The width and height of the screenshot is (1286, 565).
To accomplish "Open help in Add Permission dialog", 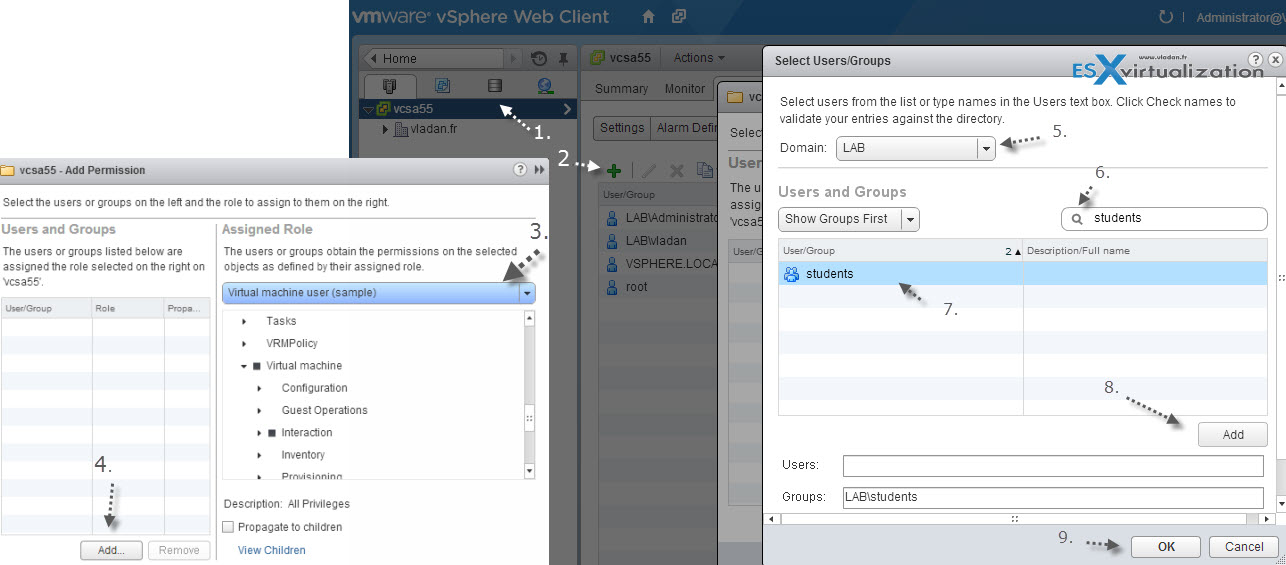I will point(520,170).
